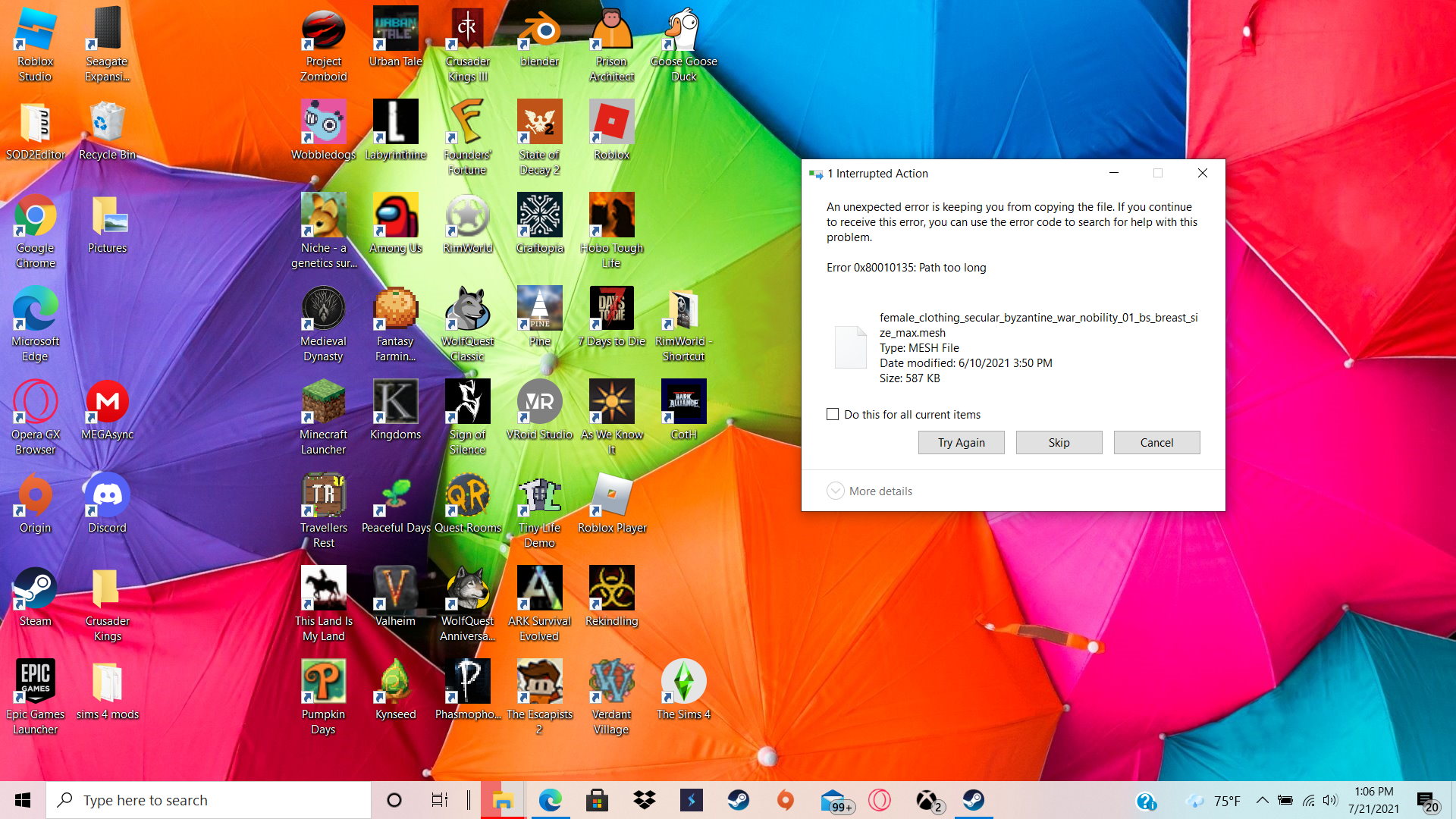
Task: Open Microsoft Store from the taskbar
Action: click(x=597, y=800)
